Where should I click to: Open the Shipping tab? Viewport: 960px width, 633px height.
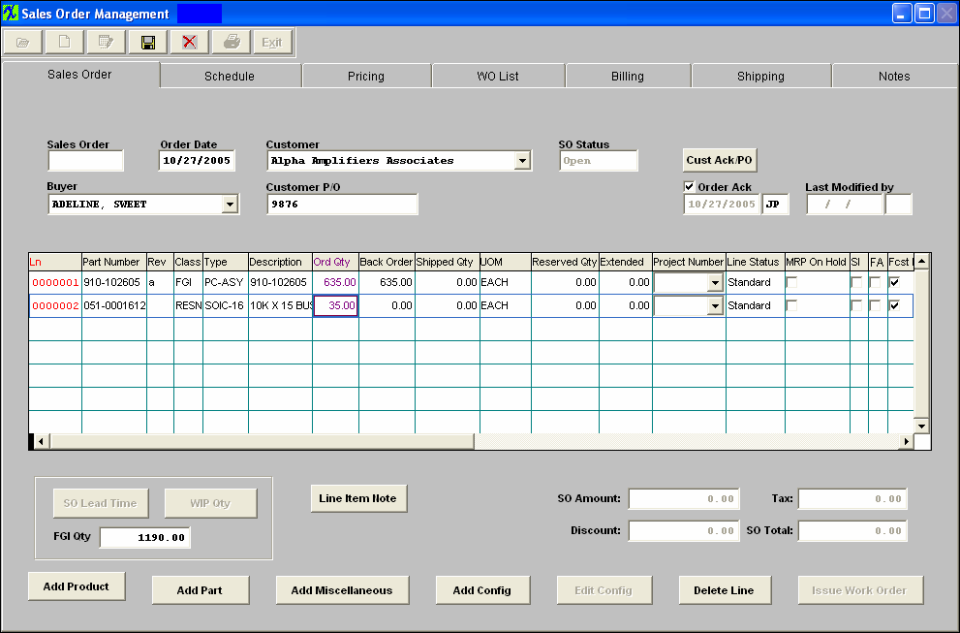760,76
